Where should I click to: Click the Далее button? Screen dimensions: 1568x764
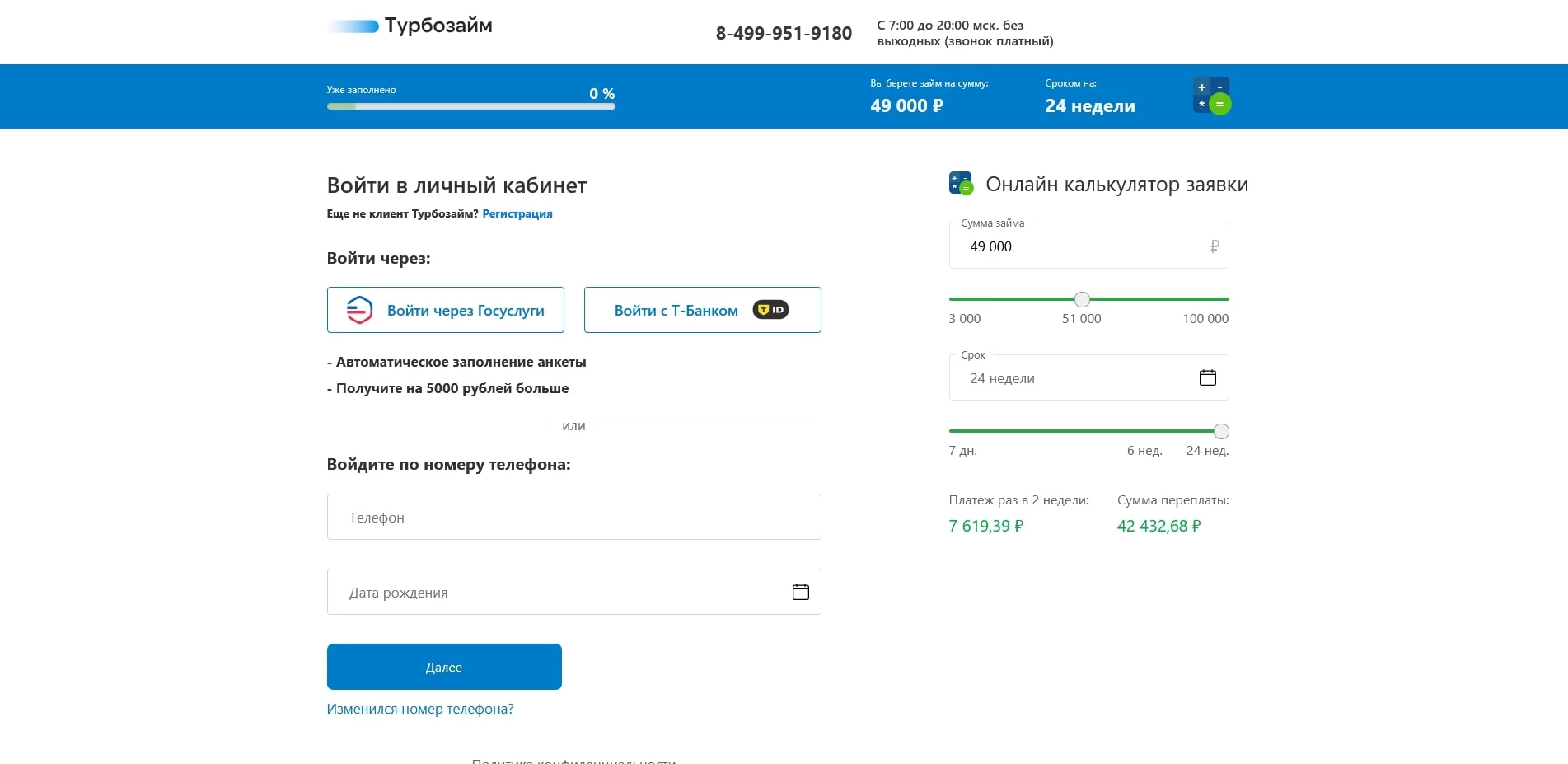444,667
